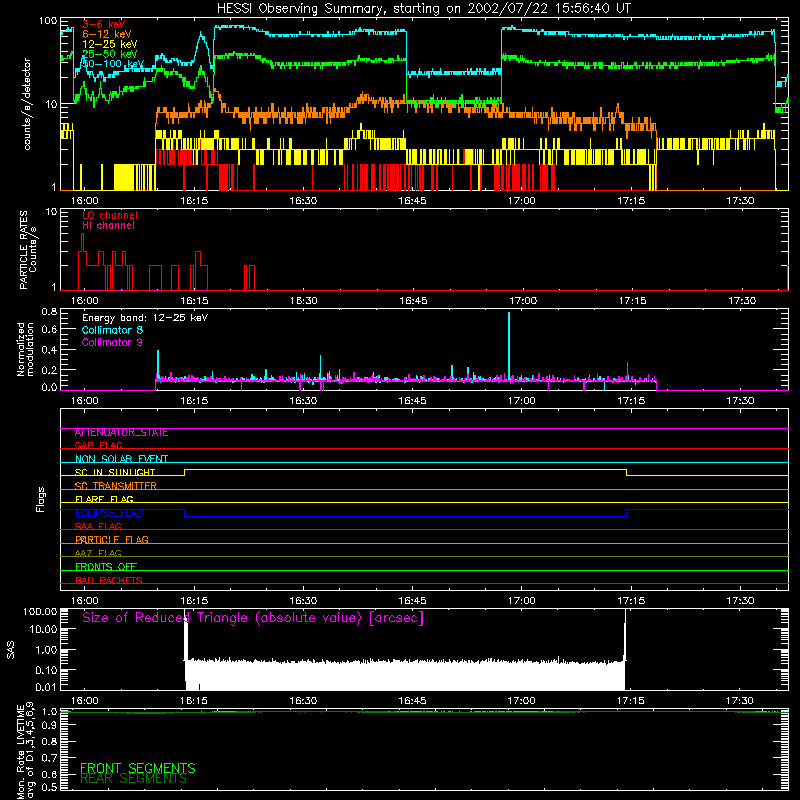The image size is (800, 800).
Task: Select the orange 6-12 keV legend entry
Action: point(106,34)
